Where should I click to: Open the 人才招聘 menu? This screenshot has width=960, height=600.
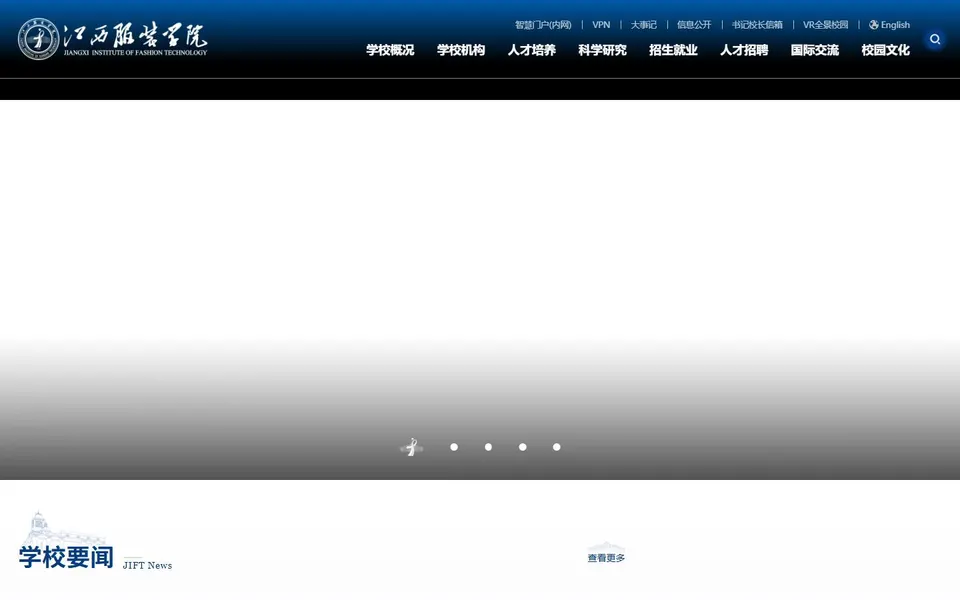(x=744, y=50)
